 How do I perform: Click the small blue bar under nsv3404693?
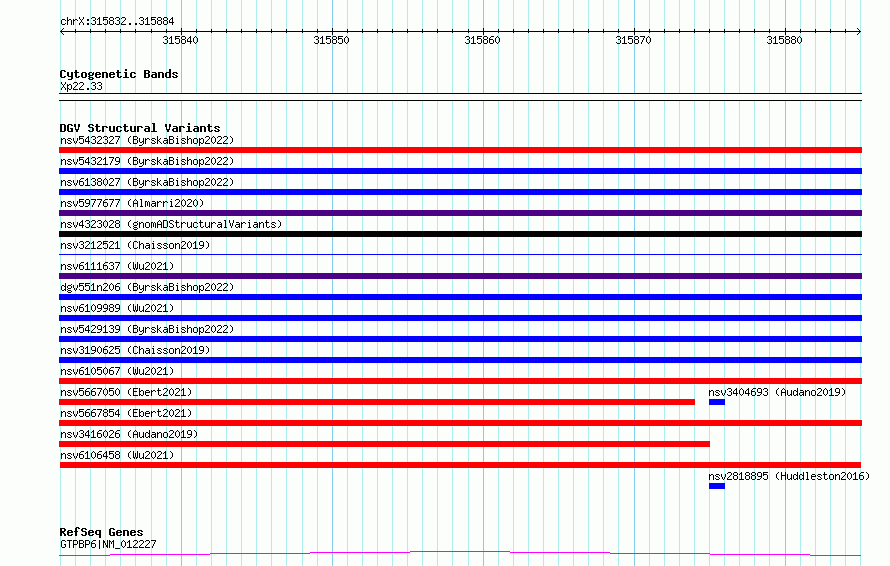(x=717, y=402)
